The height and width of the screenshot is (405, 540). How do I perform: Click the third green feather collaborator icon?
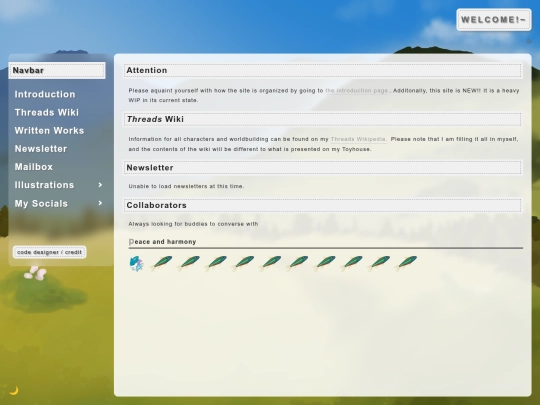pos(217,263)
